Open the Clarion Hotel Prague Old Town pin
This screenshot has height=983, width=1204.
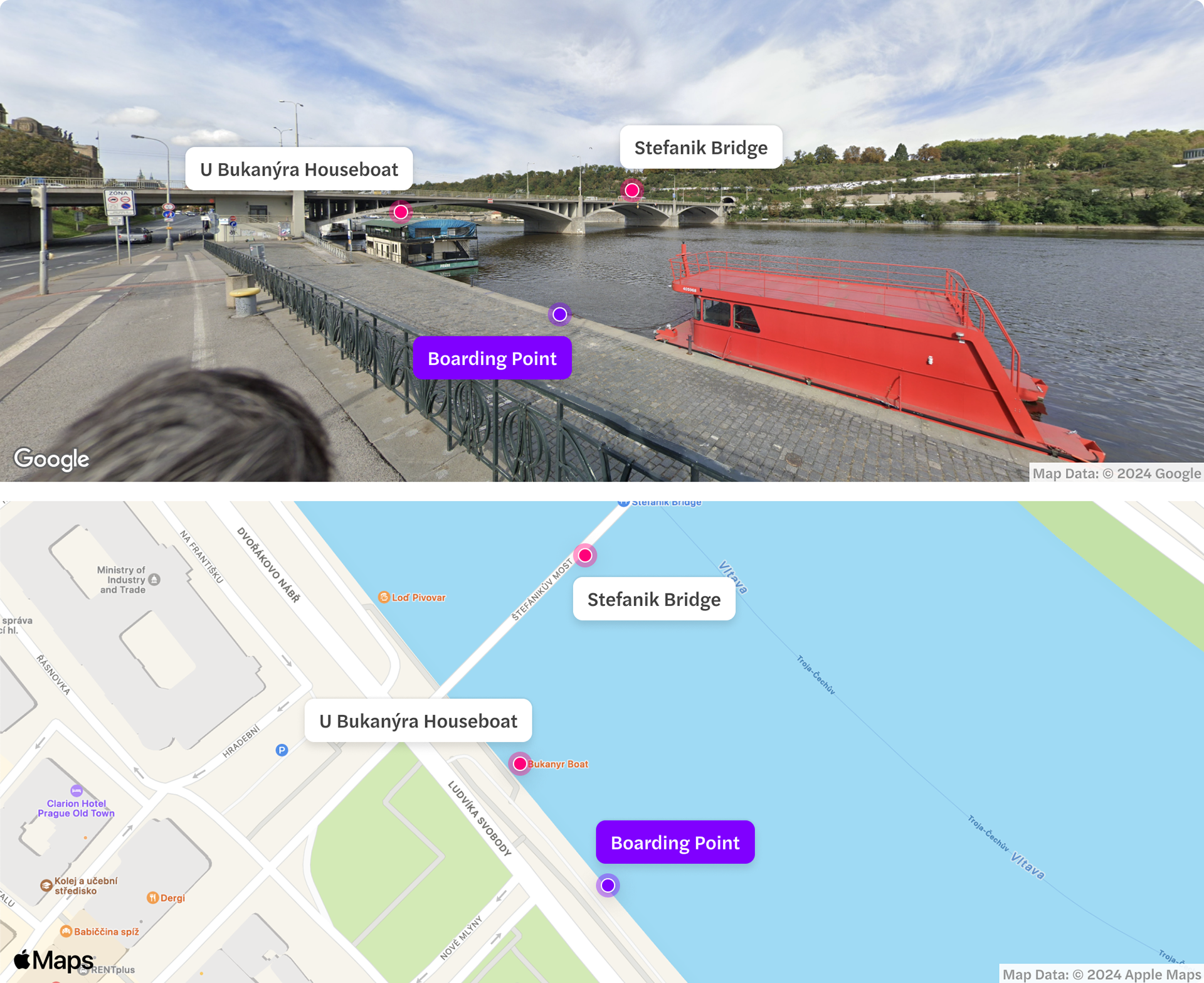[x=77, y=790]
